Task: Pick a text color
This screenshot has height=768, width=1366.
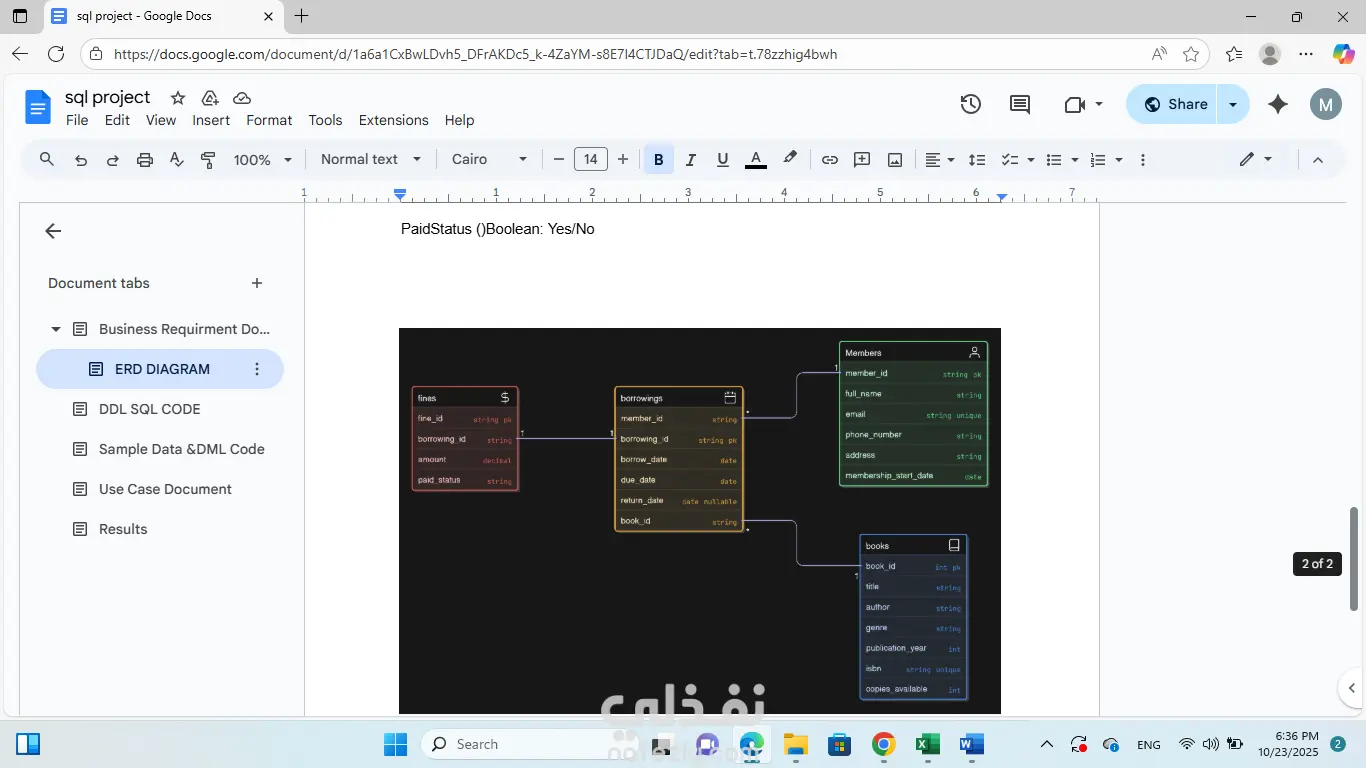Action: coord(756,160)
